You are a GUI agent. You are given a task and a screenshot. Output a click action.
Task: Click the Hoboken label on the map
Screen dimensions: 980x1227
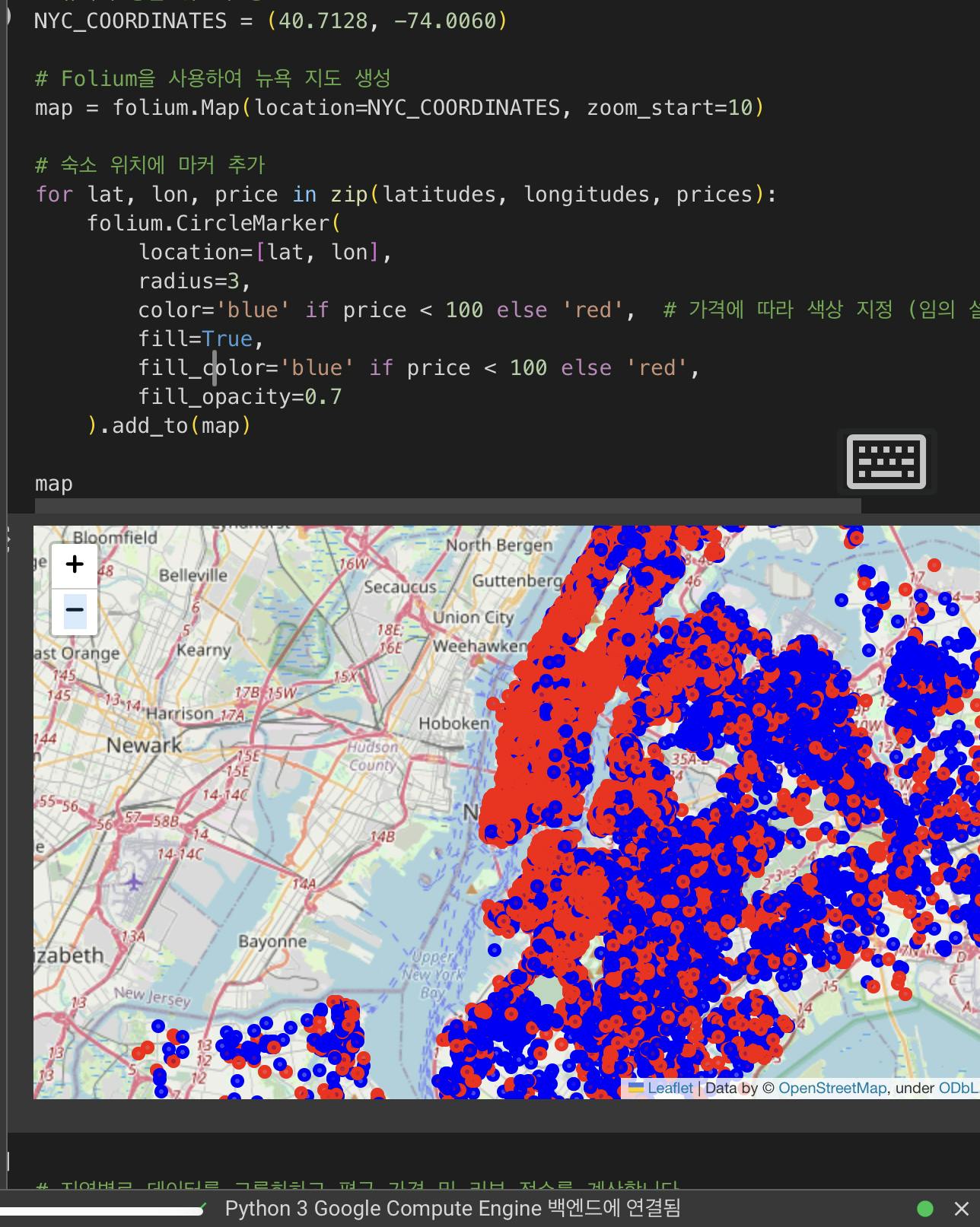[x=453, y=723]
